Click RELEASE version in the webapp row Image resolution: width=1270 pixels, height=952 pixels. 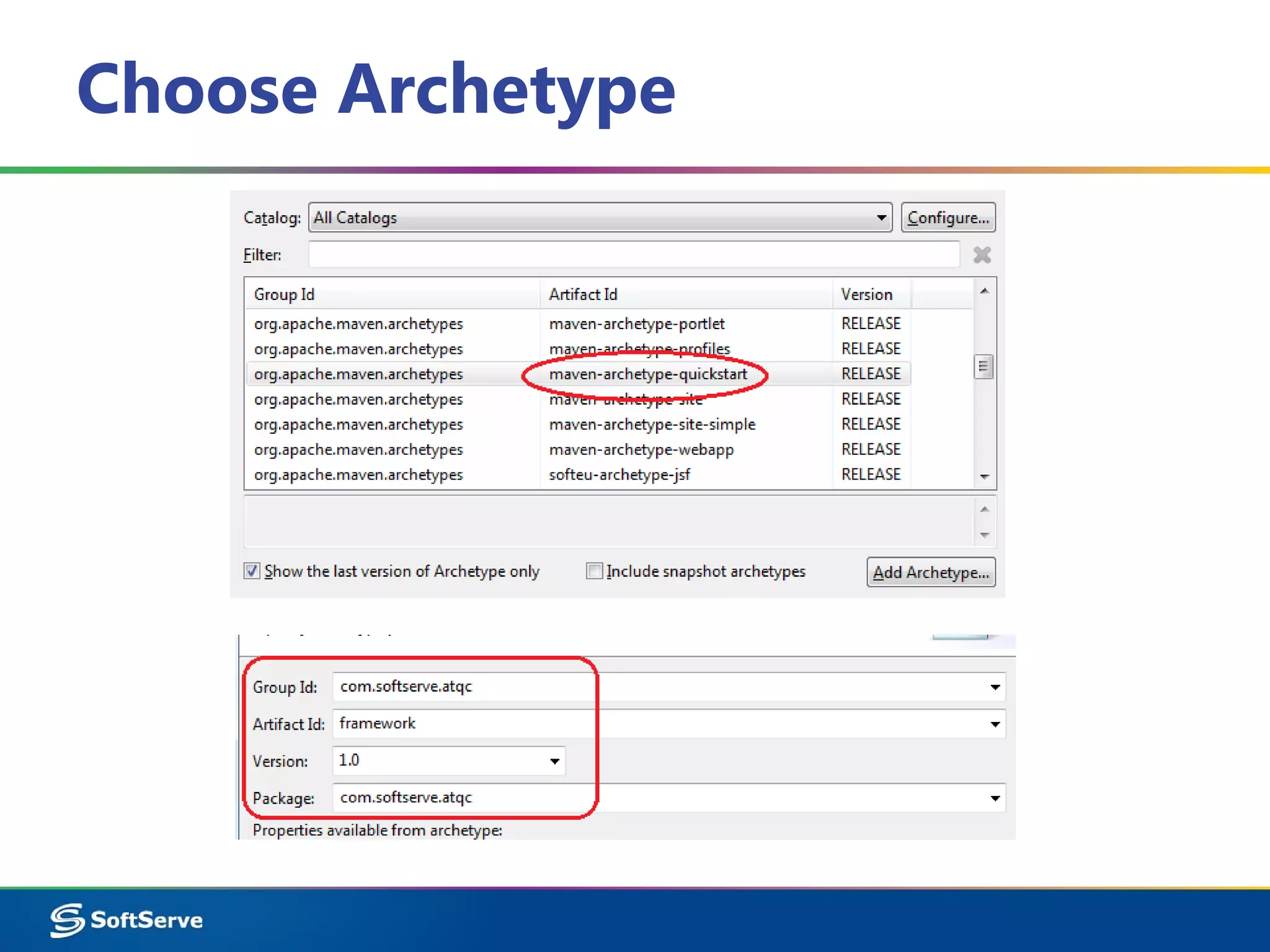(871, 449)
